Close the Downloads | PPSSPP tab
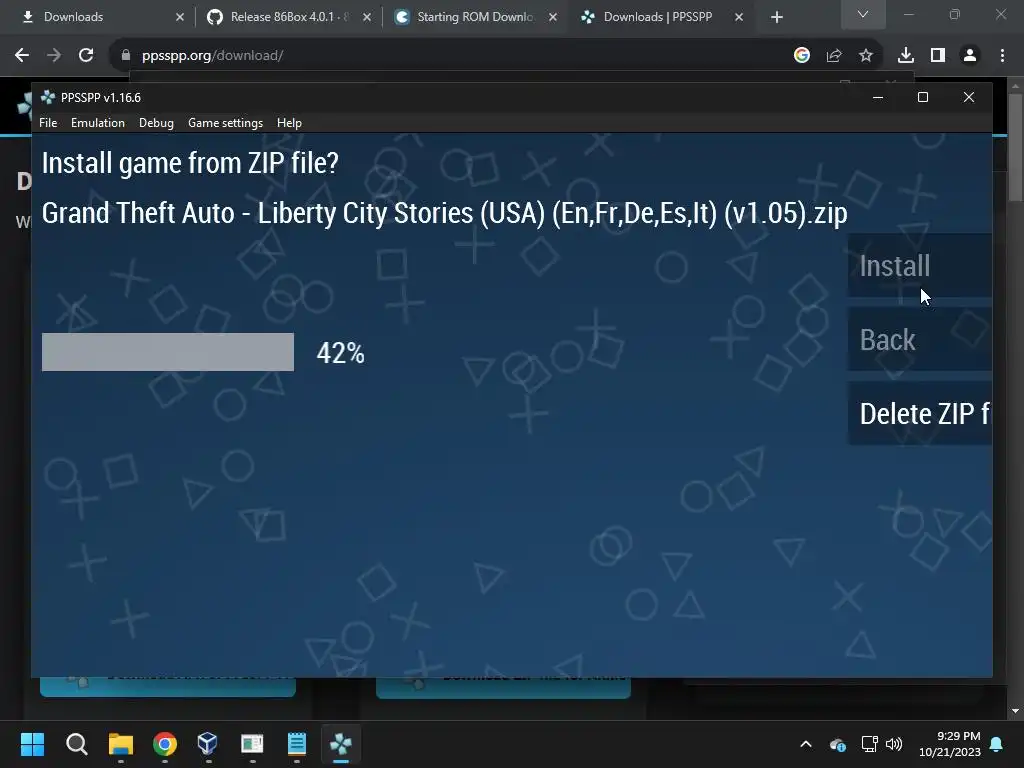 tap(739, 17)
